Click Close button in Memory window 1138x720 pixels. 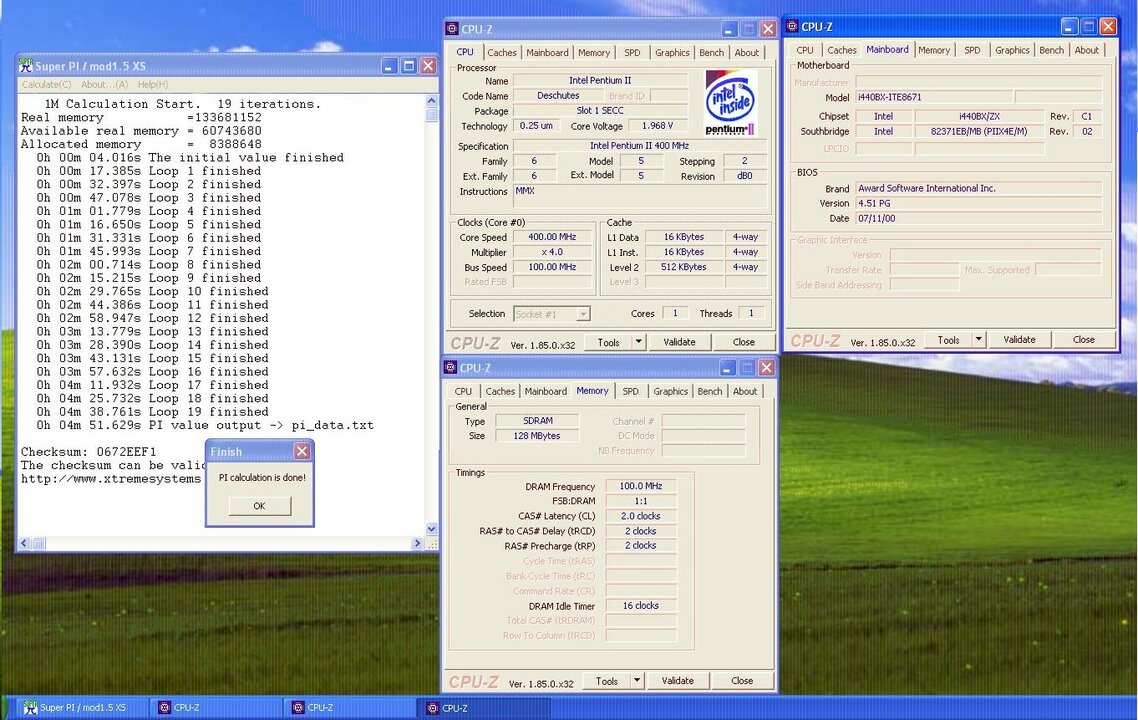click(742, 681)
